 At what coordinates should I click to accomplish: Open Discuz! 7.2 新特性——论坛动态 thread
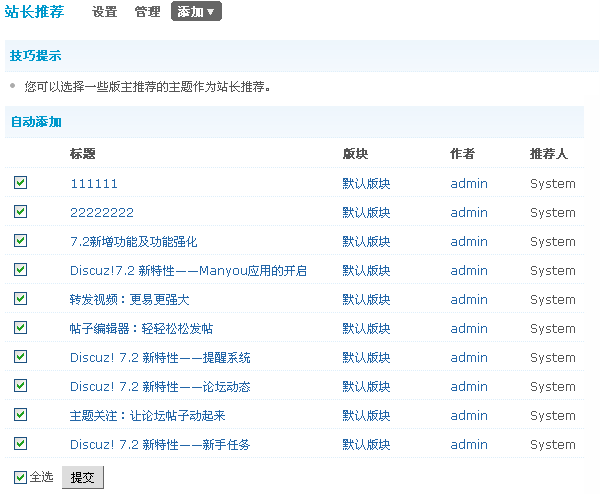[160, 387]
